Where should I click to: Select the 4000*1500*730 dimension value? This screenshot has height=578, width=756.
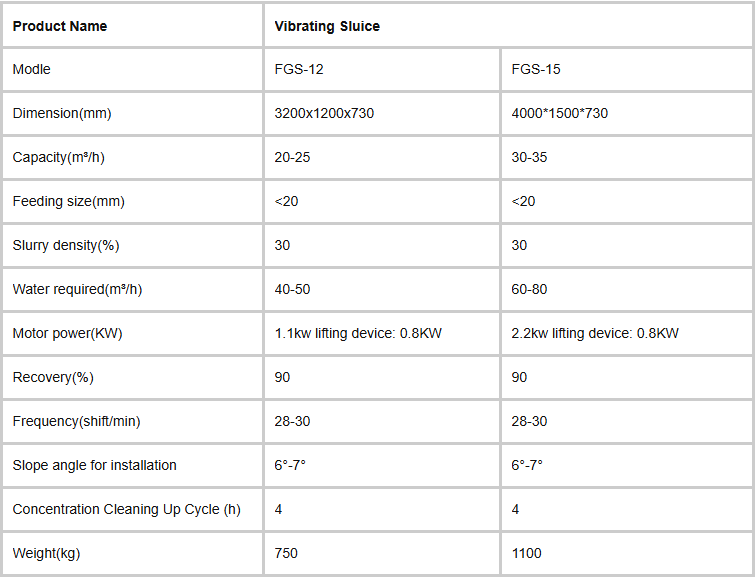559,114
